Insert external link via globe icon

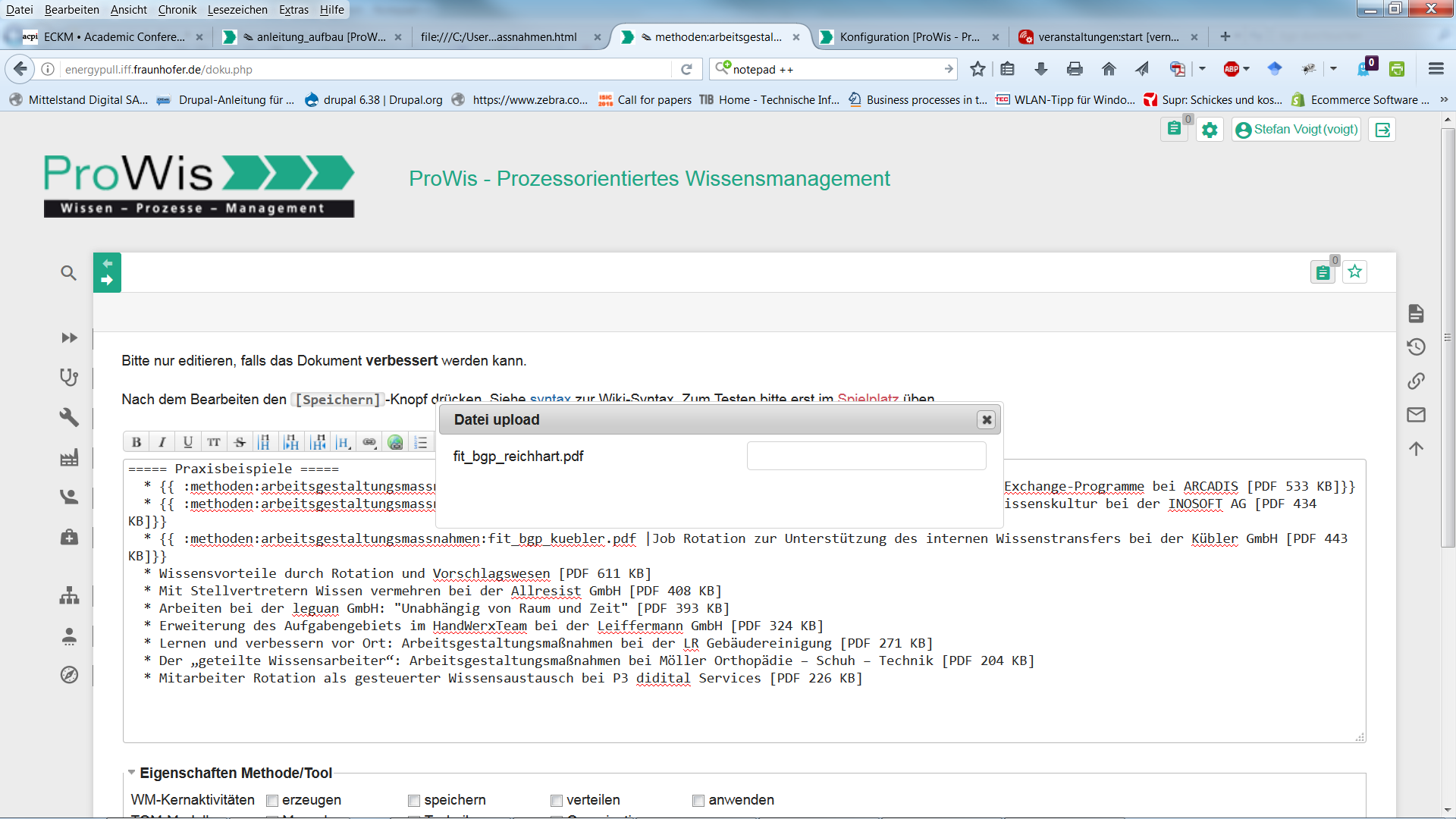point(395,442)
